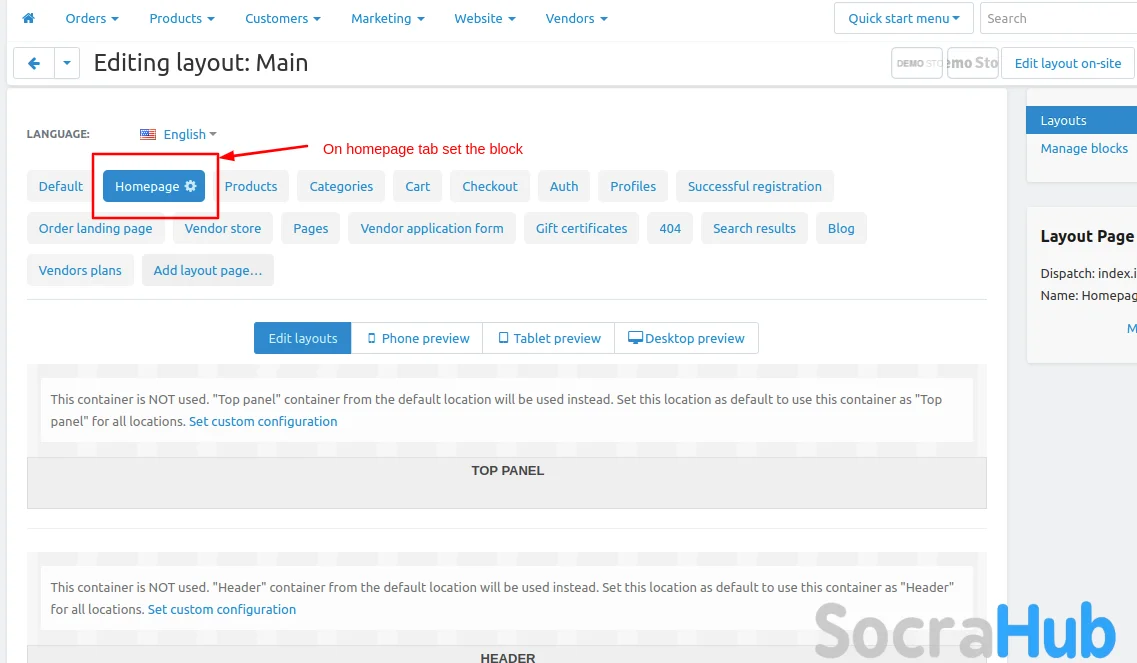Set custom configuration for Header container
Screen dimensions: 1137x663
coord(222,609)
